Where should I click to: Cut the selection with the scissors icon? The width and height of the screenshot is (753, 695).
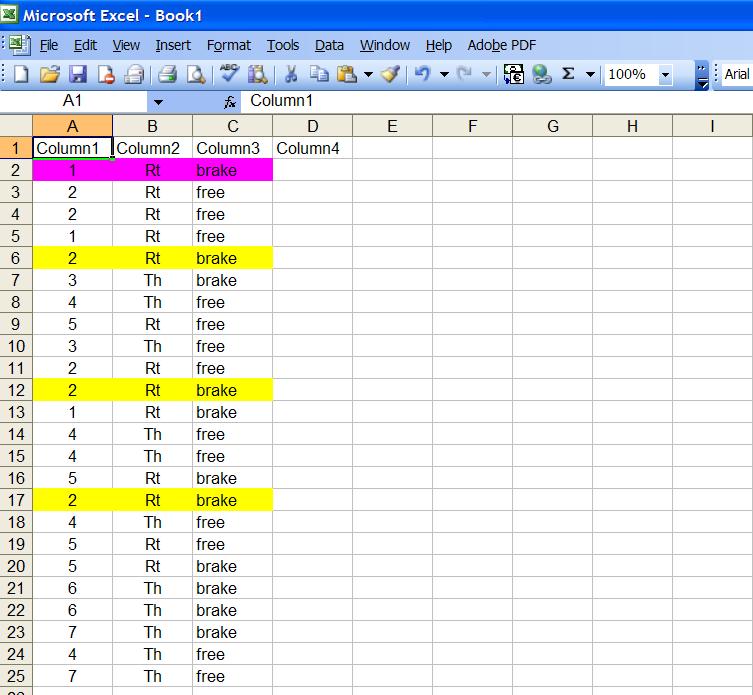point(291,74)
